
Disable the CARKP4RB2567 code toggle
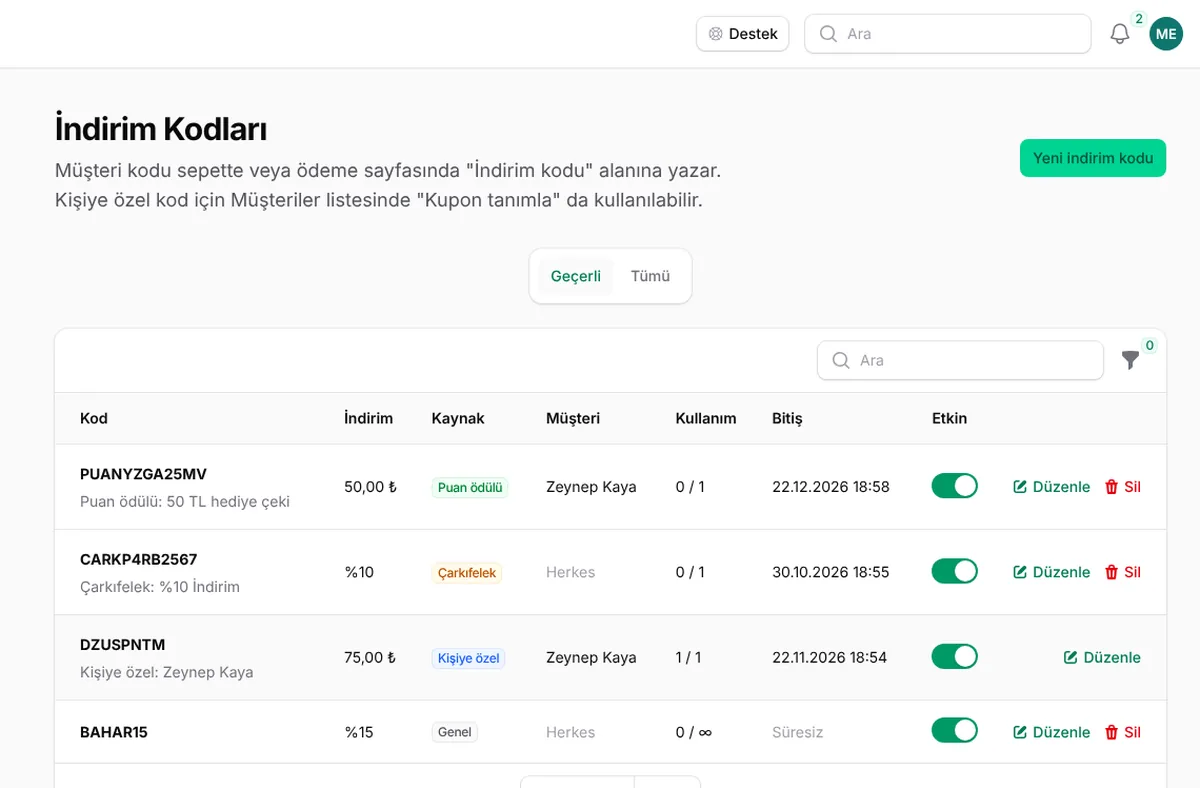(955, 571)
